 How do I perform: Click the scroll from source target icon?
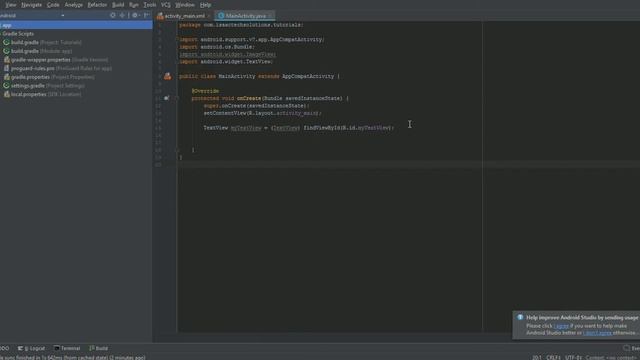coord(113,15)
